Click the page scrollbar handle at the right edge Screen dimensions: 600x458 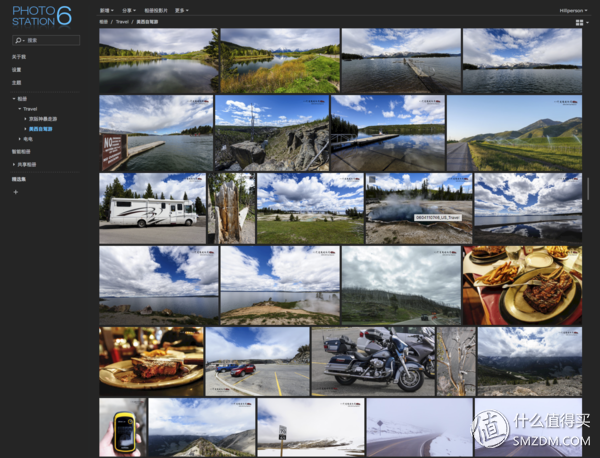click(589, 188)
